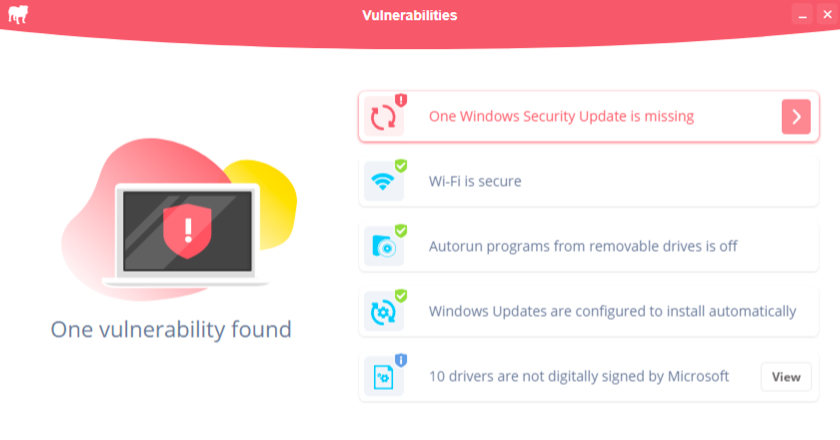Click the green checkmark badge on Wi-Fi icon
This screenshot has height=440, width=840.
coord(401,166)
